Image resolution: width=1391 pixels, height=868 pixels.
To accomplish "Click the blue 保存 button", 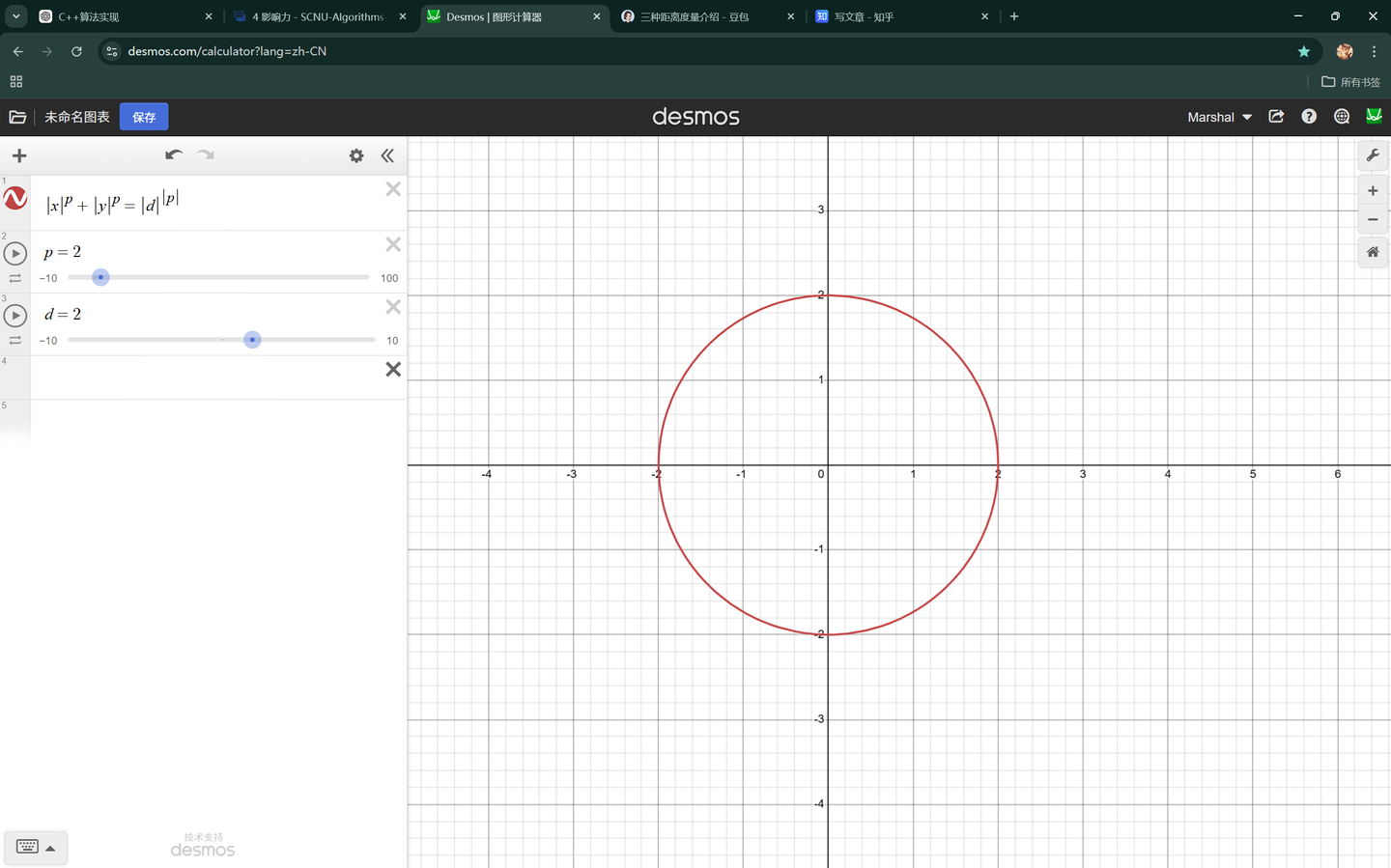I will [144, 117].
